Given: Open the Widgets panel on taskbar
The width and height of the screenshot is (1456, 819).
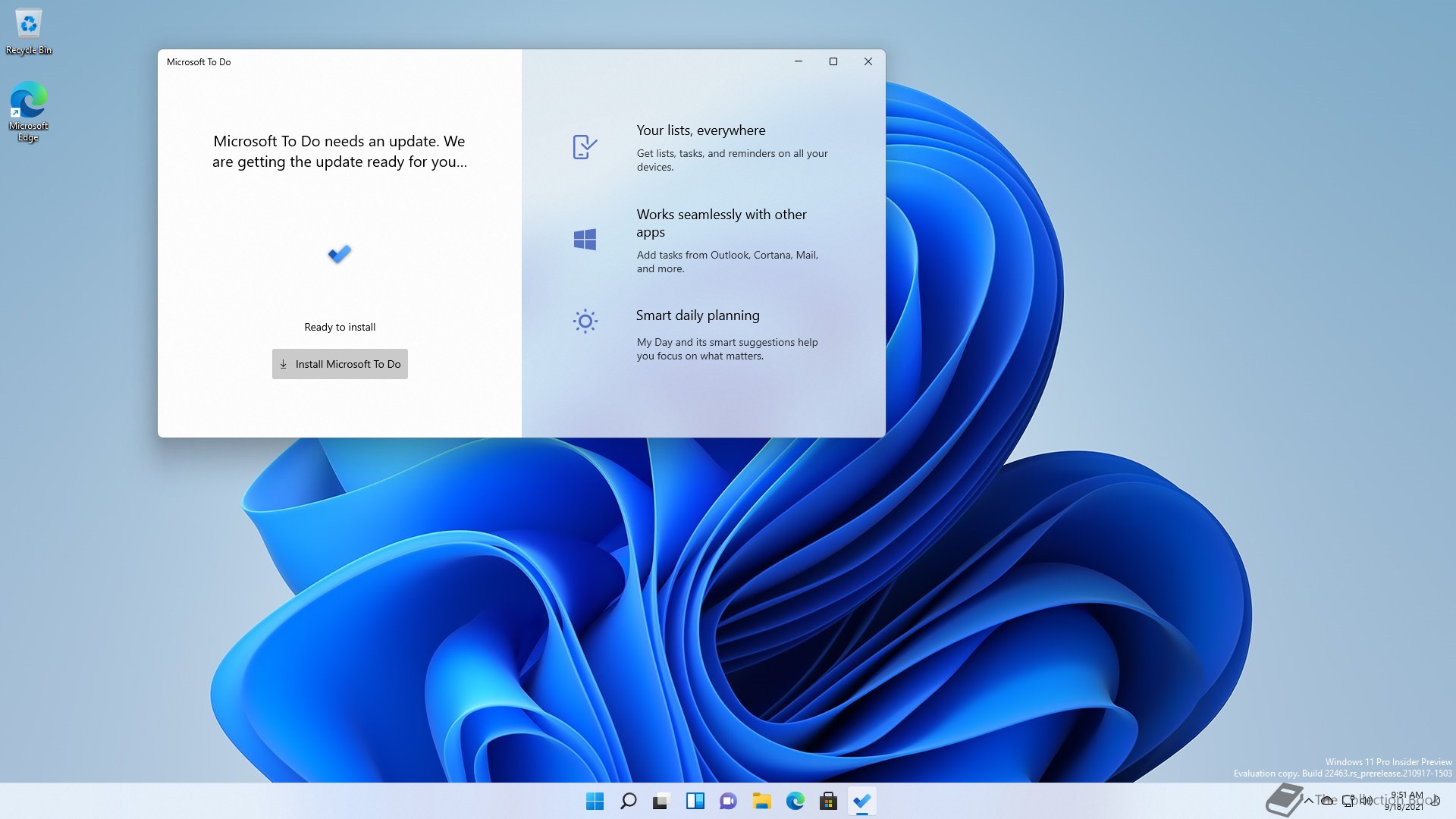Looking at the screenshot, I should click(695, 801).
